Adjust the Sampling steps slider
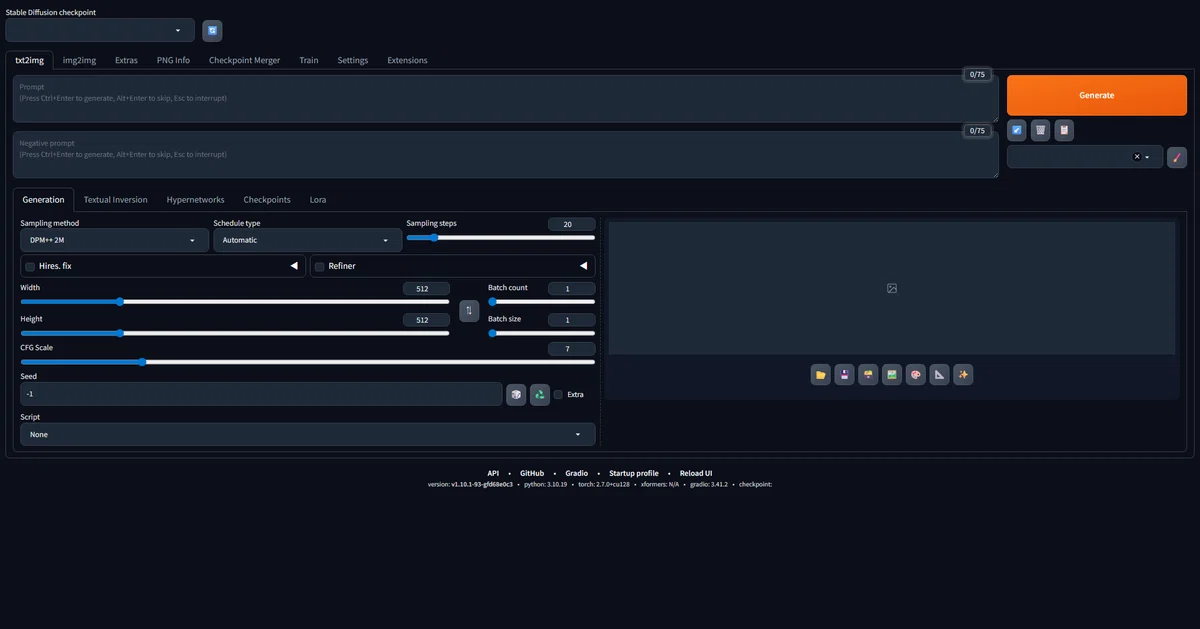This screenshot has width=1200, height=629. [500, 238]
